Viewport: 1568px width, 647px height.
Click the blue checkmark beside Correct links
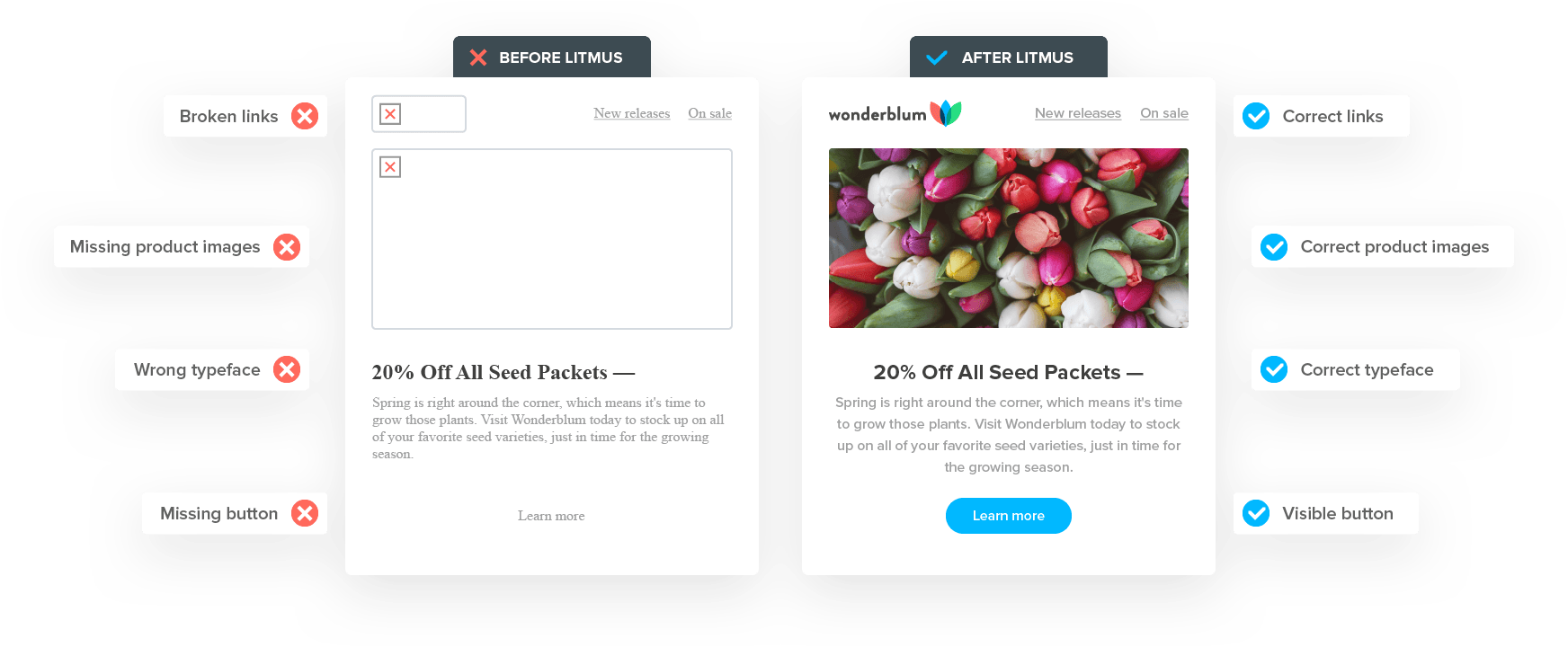tap(1256, 116)
